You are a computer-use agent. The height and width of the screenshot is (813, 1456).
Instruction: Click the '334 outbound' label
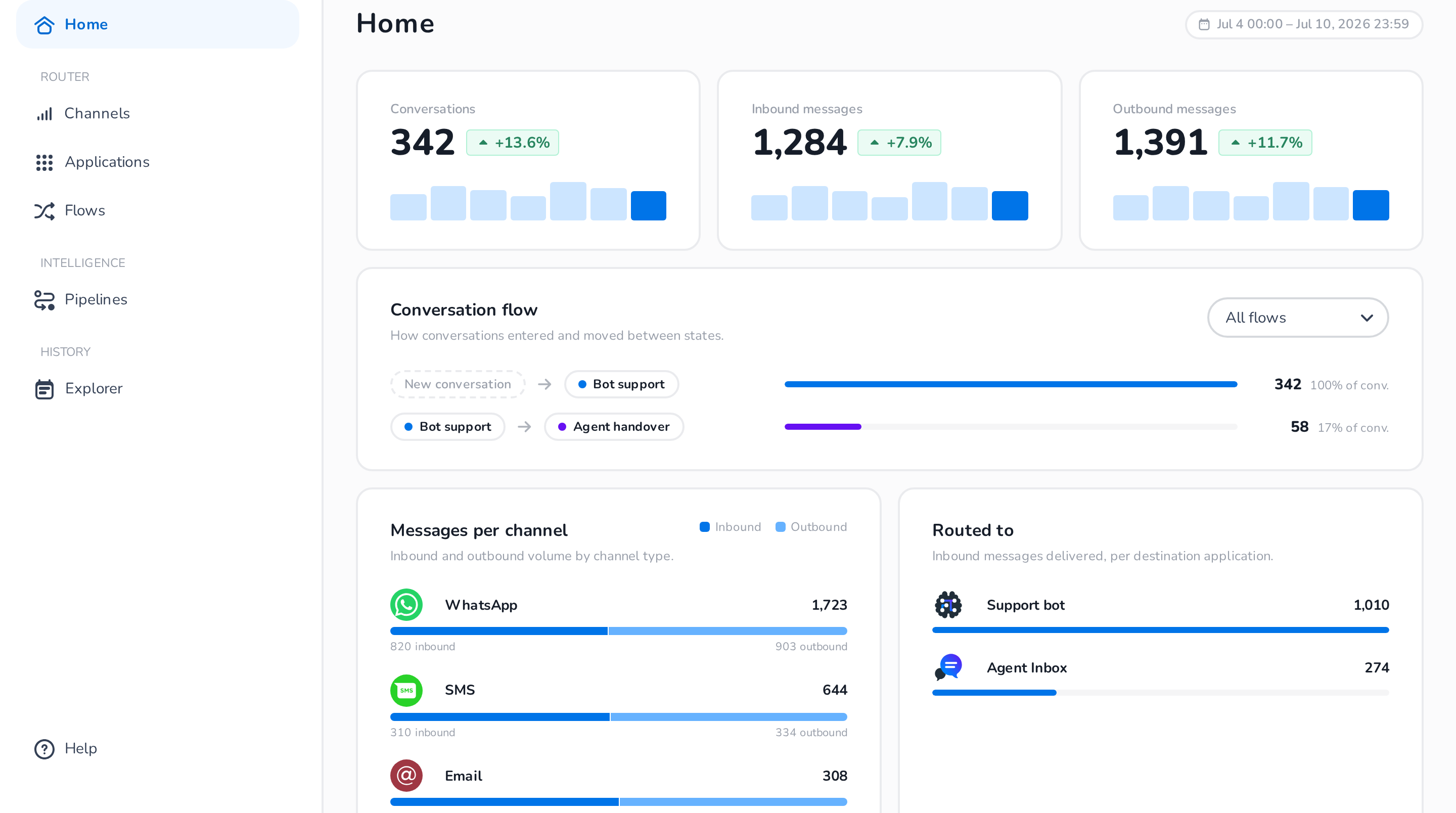point(811,733)
